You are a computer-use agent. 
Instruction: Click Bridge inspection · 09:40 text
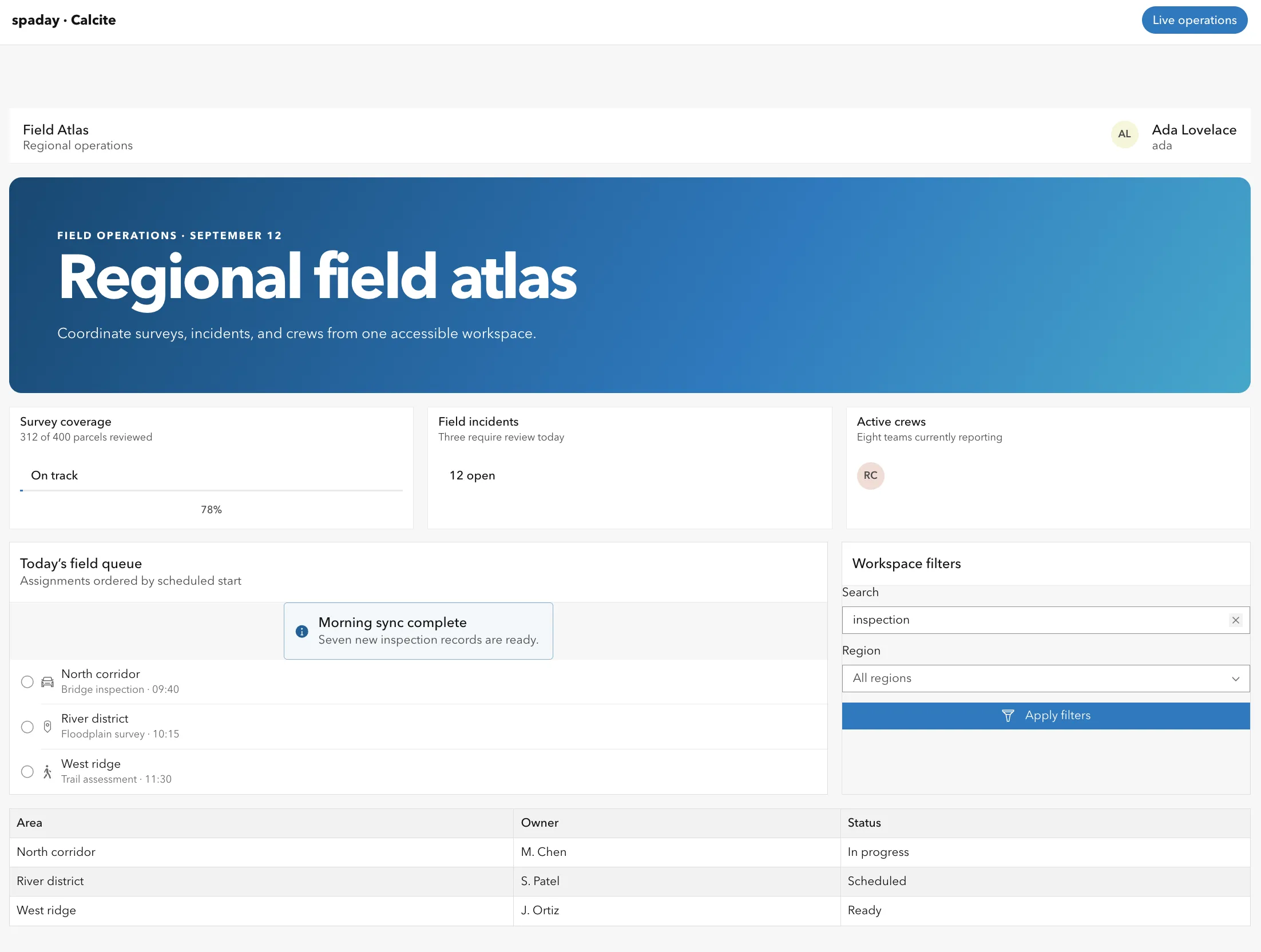pyautogui.click(x=120, y=689)
